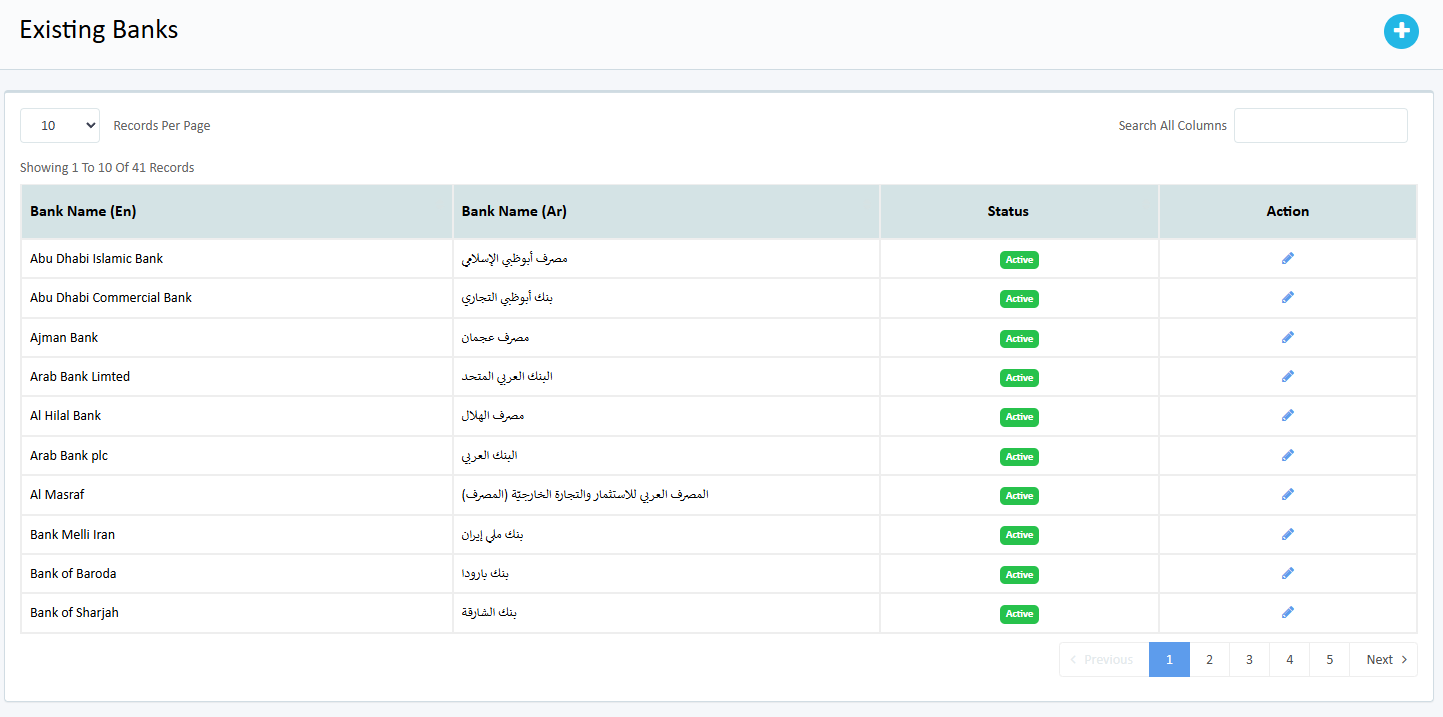This screenshot has height=717, width=1443.
Task: Click 'Showing 1 To 10 Of 41 Records' text
Action: 107,168
